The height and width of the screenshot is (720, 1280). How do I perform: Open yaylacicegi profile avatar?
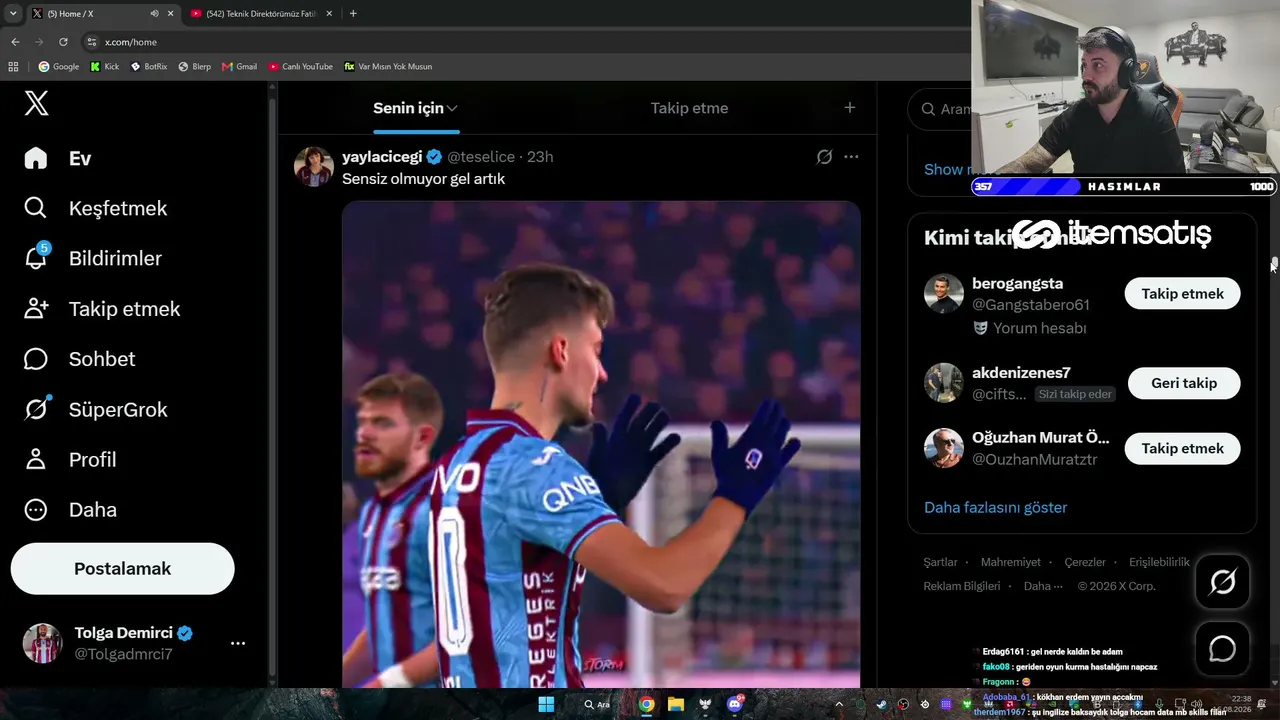point(313,167)
